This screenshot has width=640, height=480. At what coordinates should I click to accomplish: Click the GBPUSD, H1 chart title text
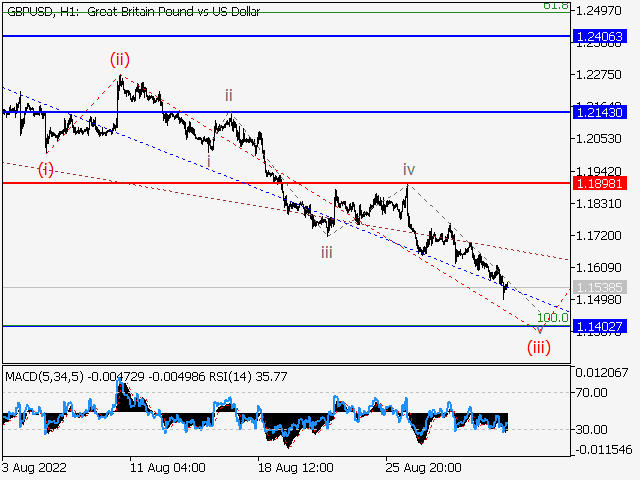[x=133, y=11]
